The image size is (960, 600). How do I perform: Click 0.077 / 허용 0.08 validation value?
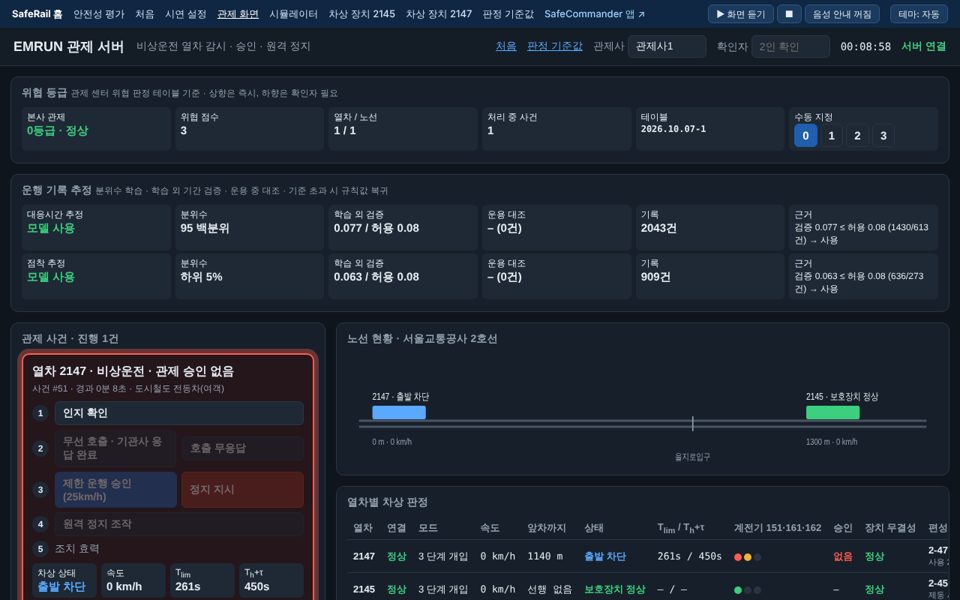(377, 228)
